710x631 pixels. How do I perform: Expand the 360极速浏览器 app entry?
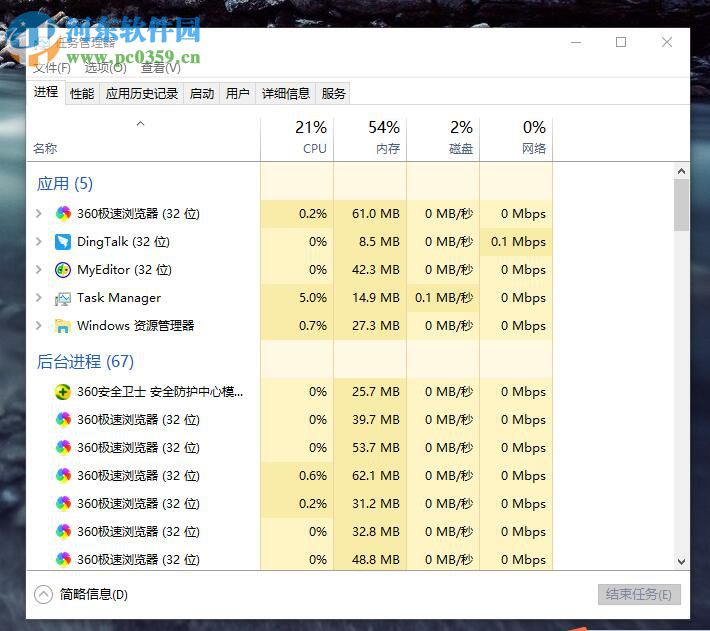pyautogui.click(x=39, y=213)
